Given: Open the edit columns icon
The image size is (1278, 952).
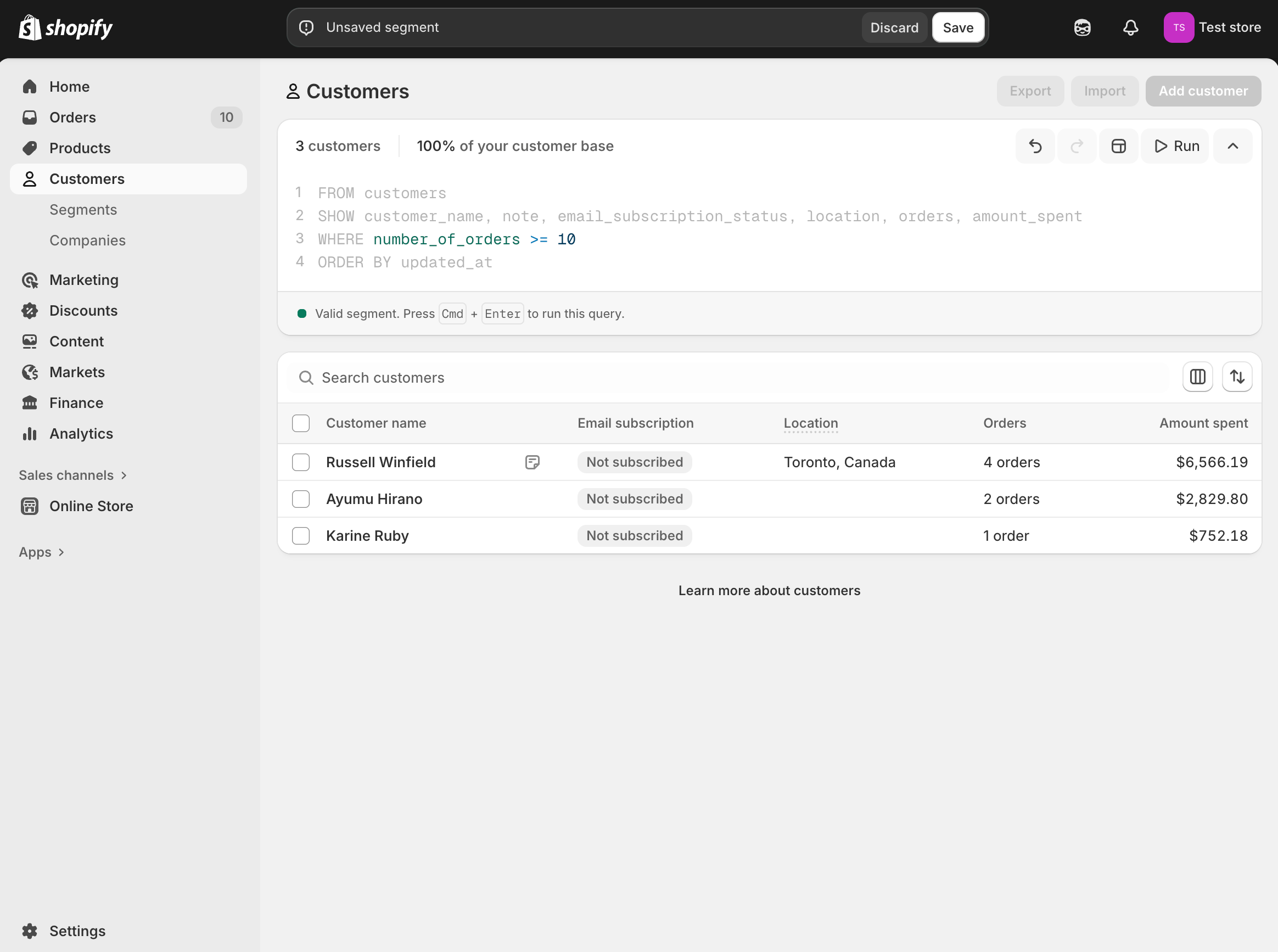Looking at the screenshot, I should (1197, 377).
